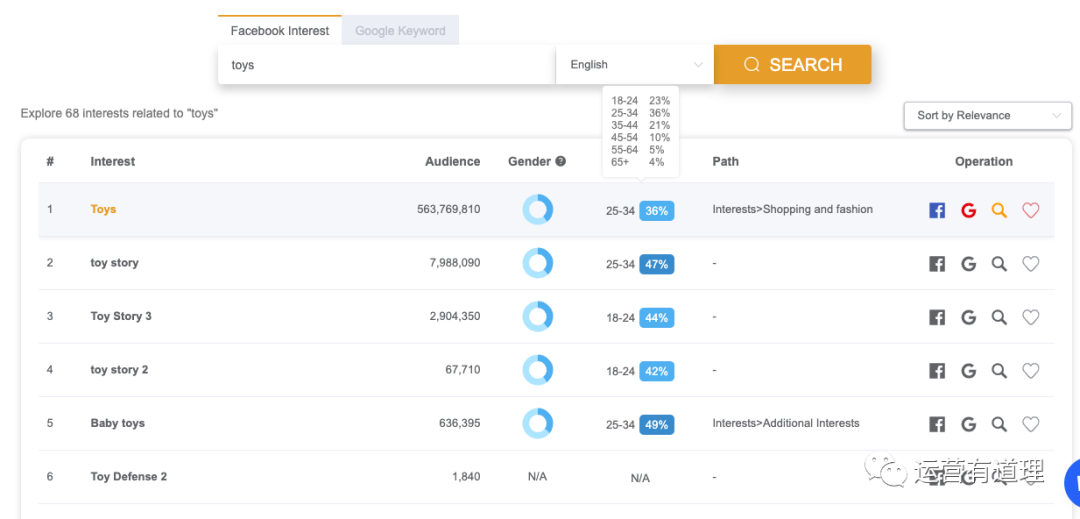Toggle favorite heart for Baby toys

point(1031,424)
